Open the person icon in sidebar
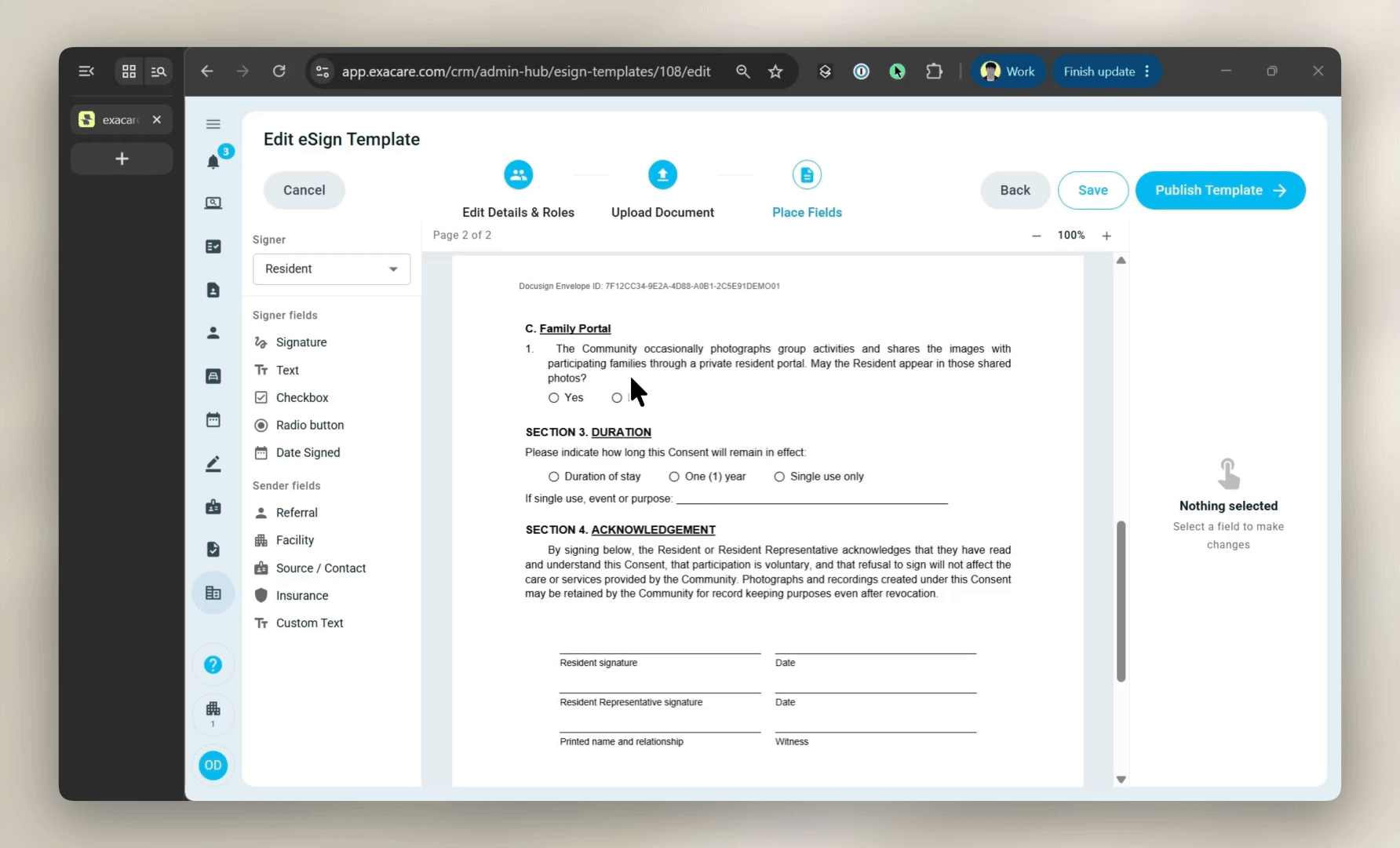Screen dimensions: 1400x848 (213, 333)
